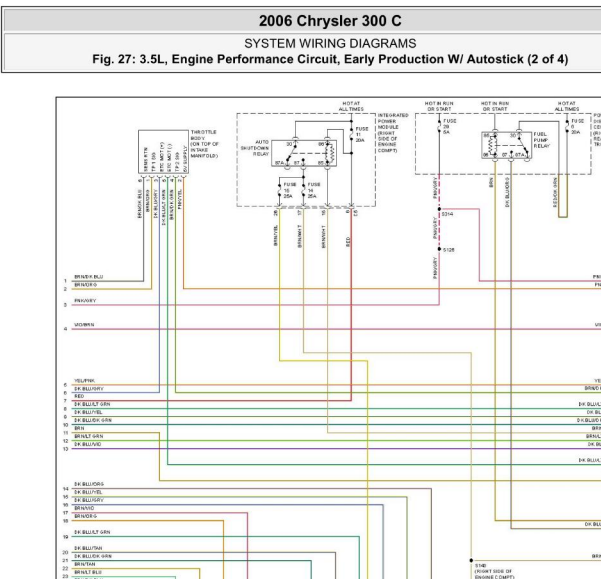Click "DK BLU/YEL" label on wire row 9
Image resolution: width=601 pixels, height=579 pixels.
tap(88, 412)
